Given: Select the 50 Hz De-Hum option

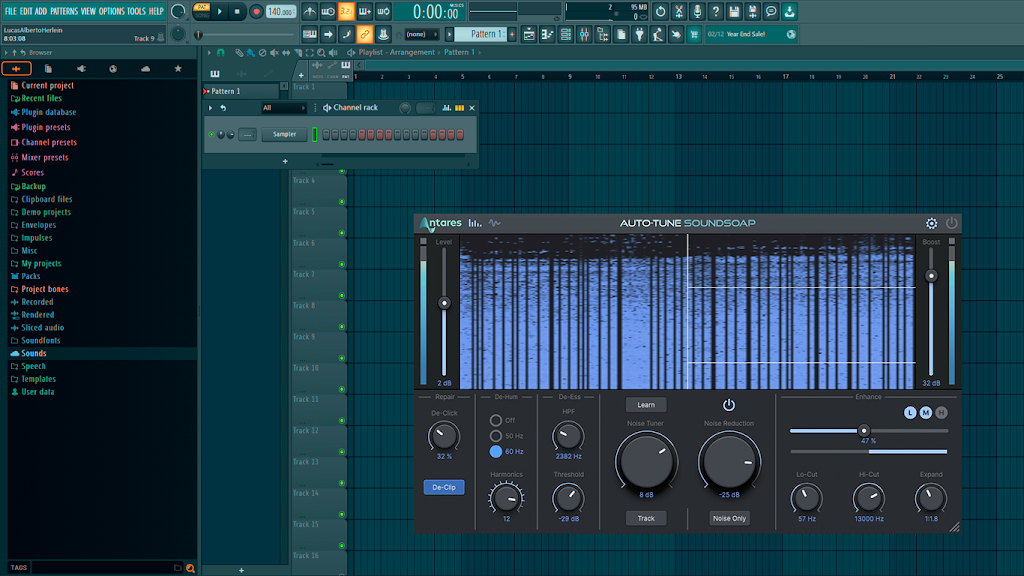Looking at the screenshot, I should [x=496, y=436].
